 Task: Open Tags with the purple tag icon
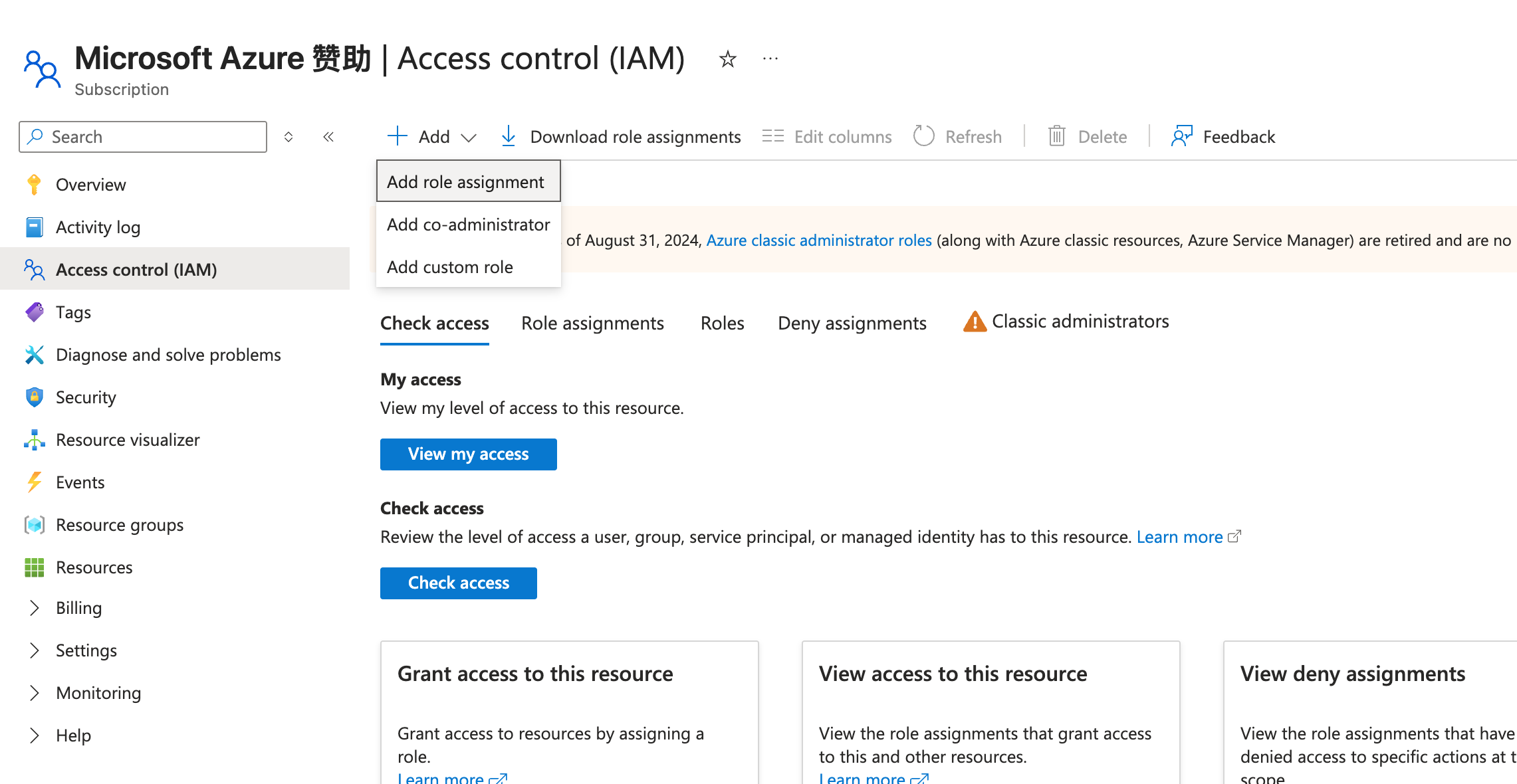coord(35,312)
